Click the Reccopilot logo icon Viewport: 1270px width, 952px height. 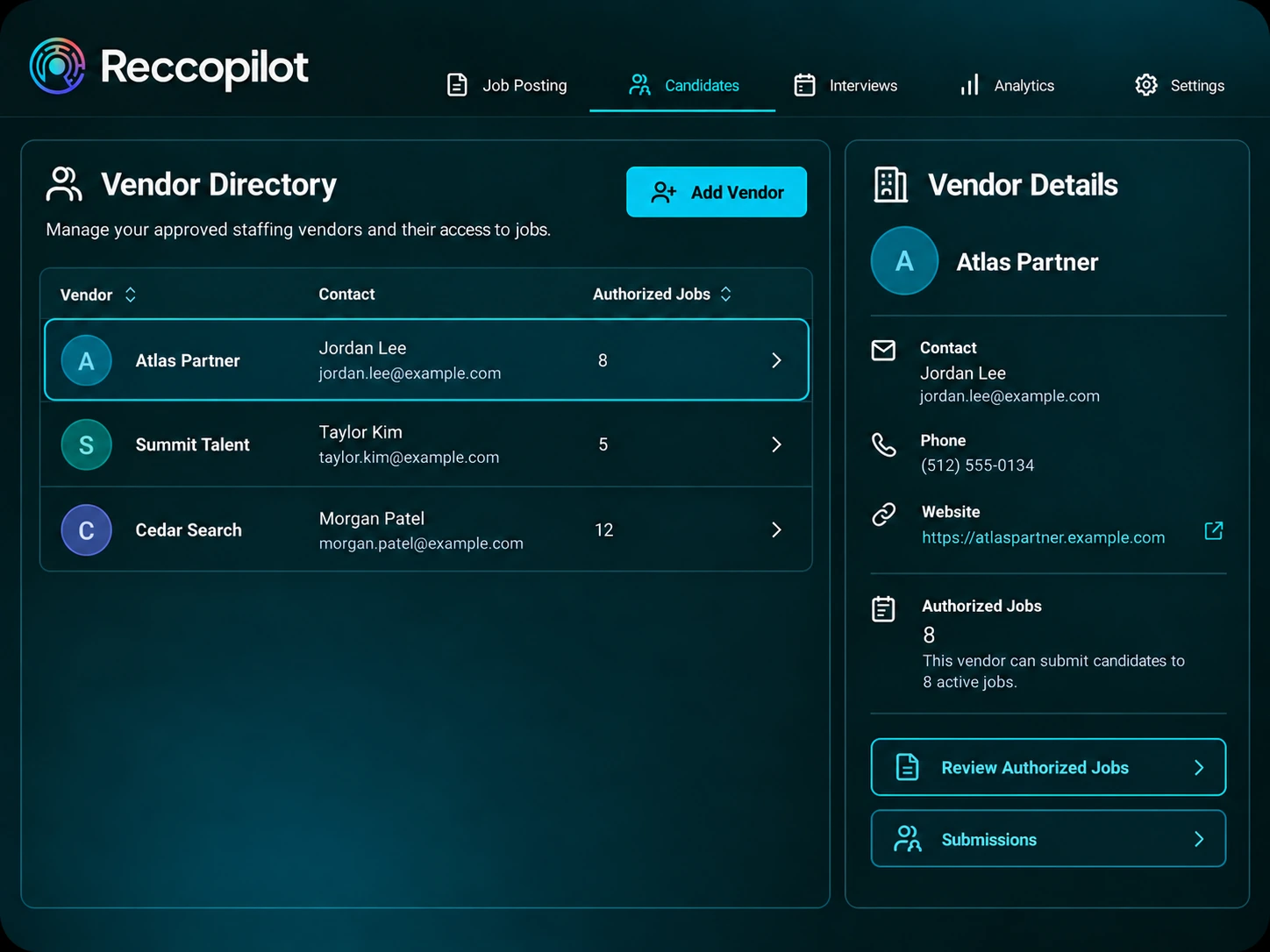tap(57, 66)
